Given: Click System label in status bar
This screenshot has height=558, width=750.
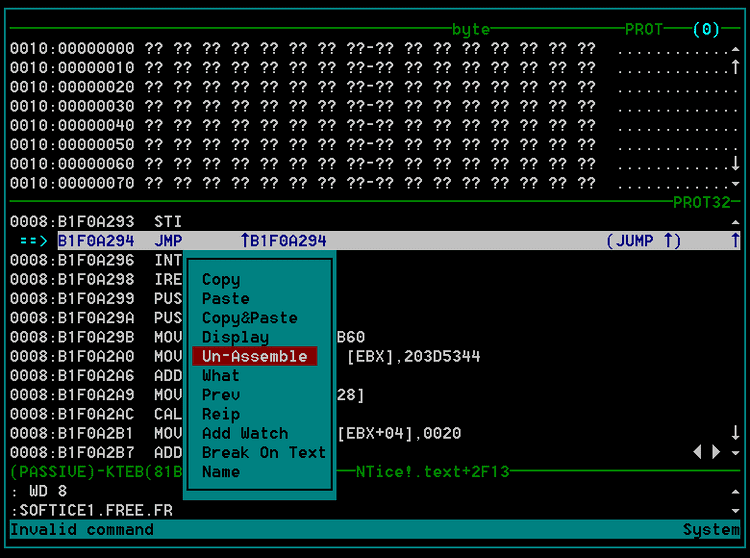Looking at the screenshot, I should click(711, 530).
